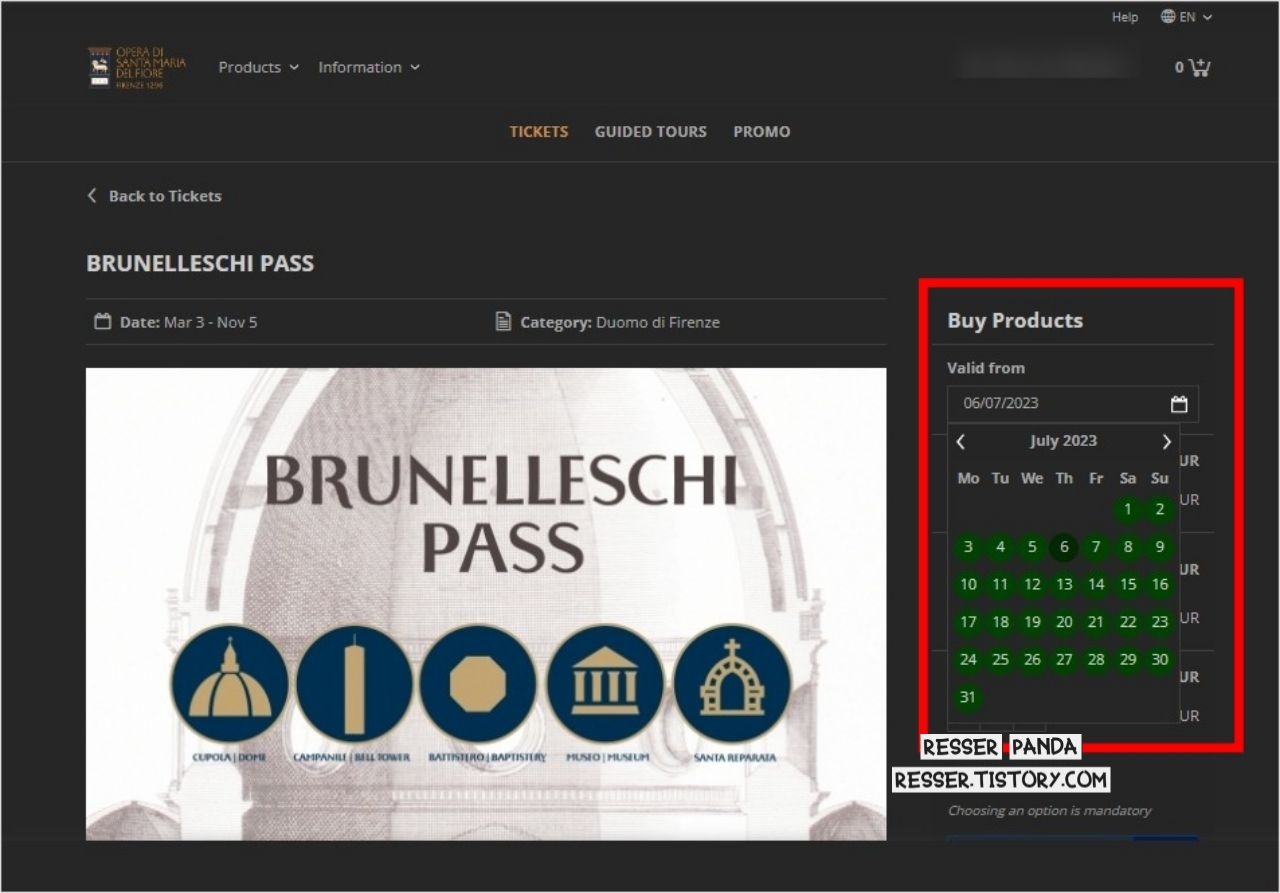Click the Valid from date field
This screenshot has height=893, width=1280.
[1073, 404]
